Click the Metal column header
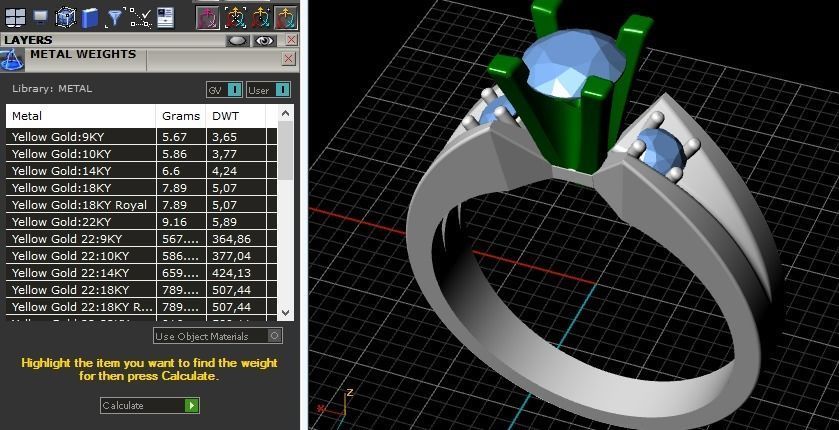This screenshot has height=430, width=839. [x=81, y=116]
